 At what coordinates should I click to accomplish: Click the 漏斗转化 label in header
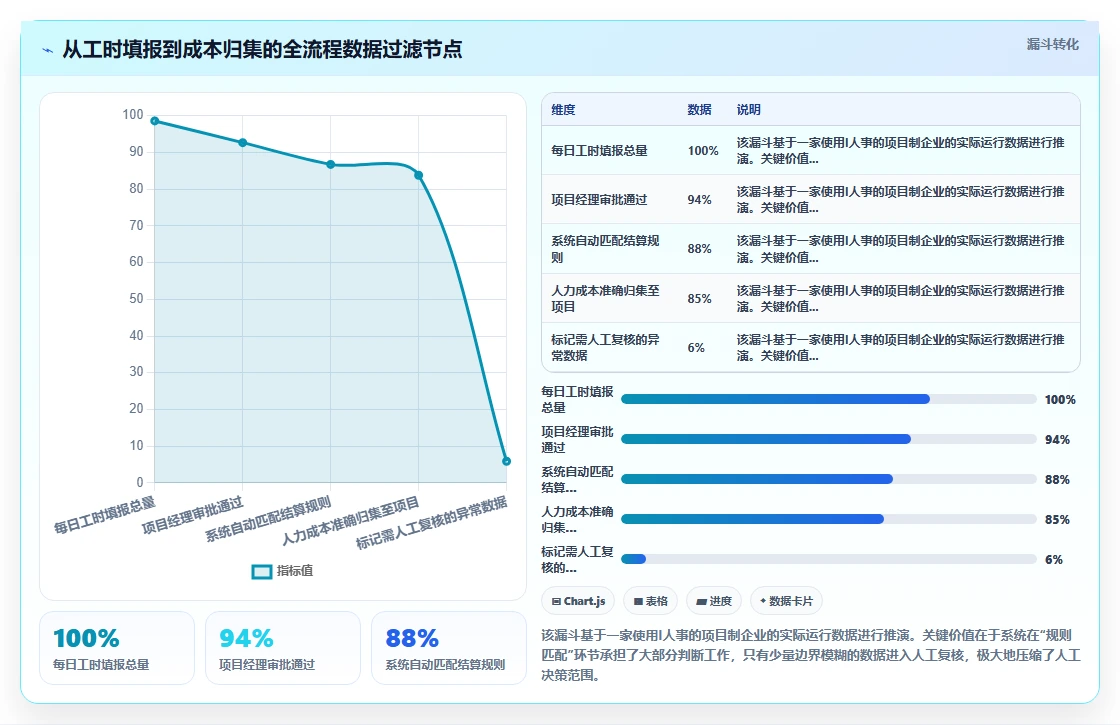1052,44
